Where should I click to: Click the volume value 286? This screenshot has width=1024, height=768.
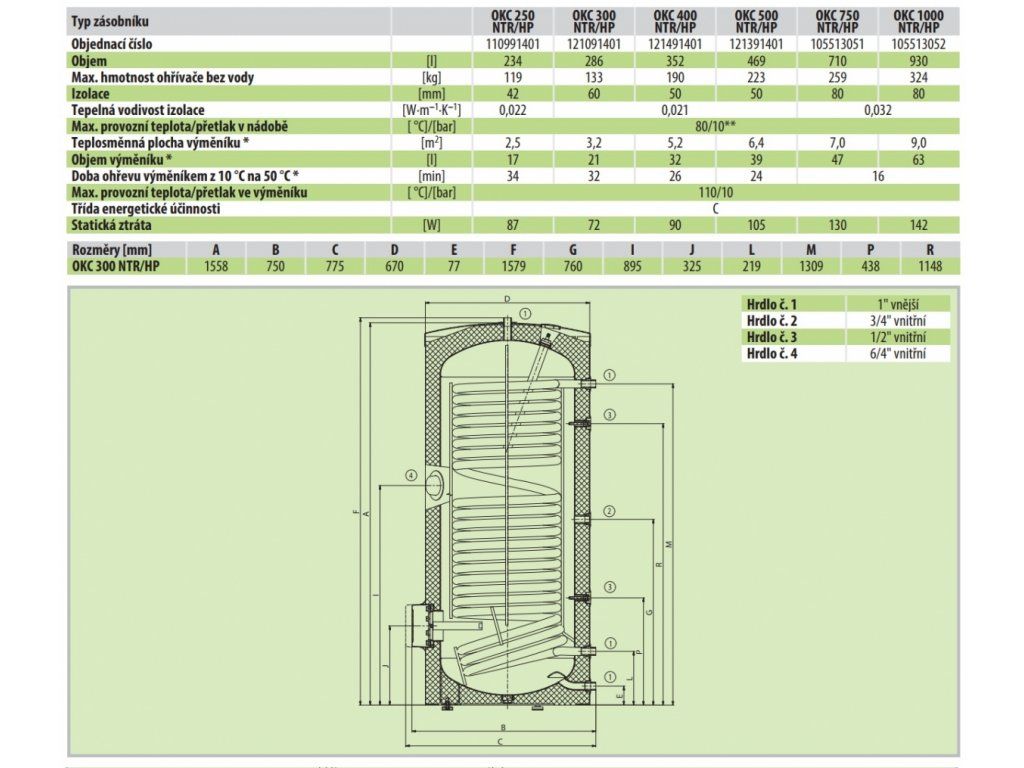click(x=594, y=61)
